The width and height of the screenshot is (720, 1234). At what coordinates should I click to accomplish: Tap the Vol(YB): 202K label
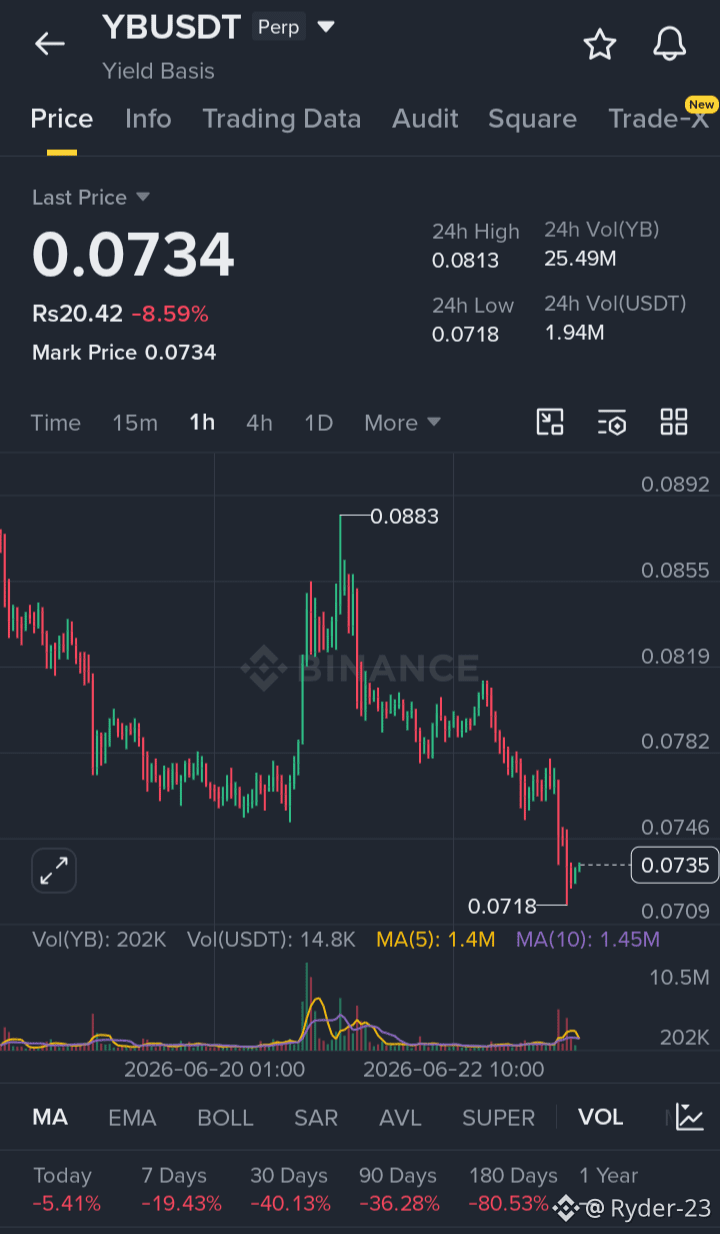(99, 939)
